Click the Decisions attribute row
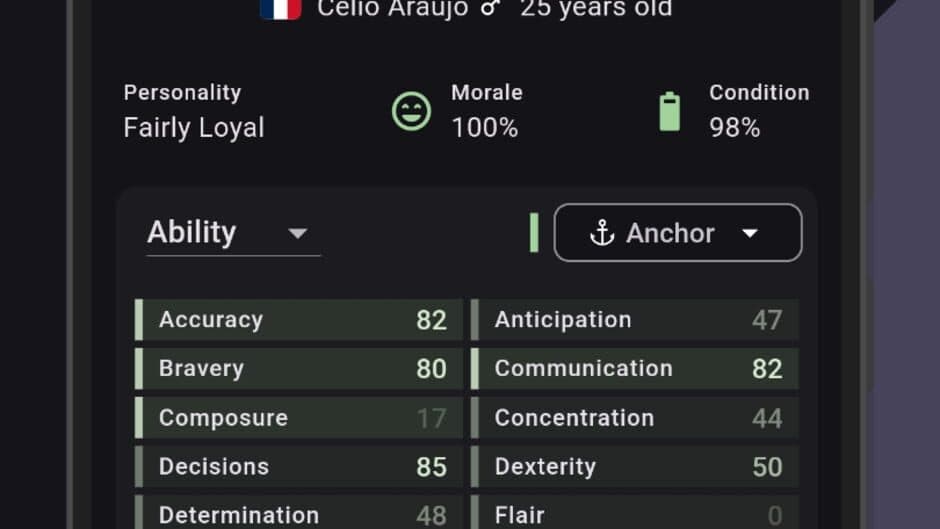 (x=300, y=466)
